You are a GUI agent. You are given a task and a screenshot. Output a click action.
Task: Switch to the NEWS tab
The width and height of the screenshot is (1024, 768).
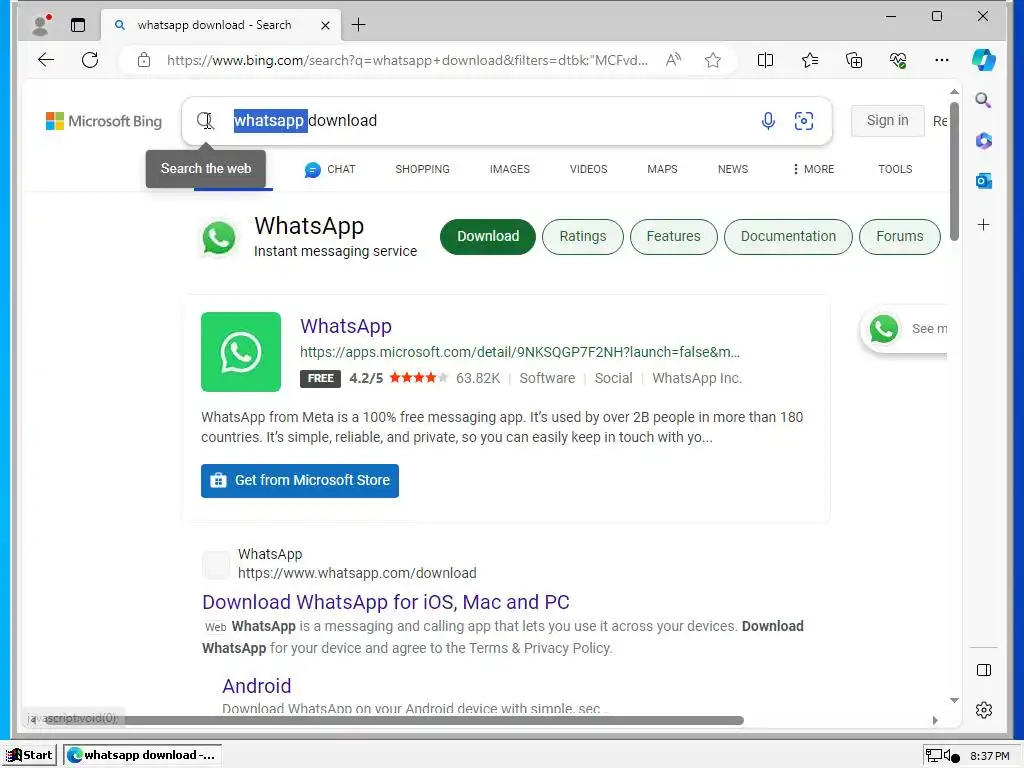(733, 169)
